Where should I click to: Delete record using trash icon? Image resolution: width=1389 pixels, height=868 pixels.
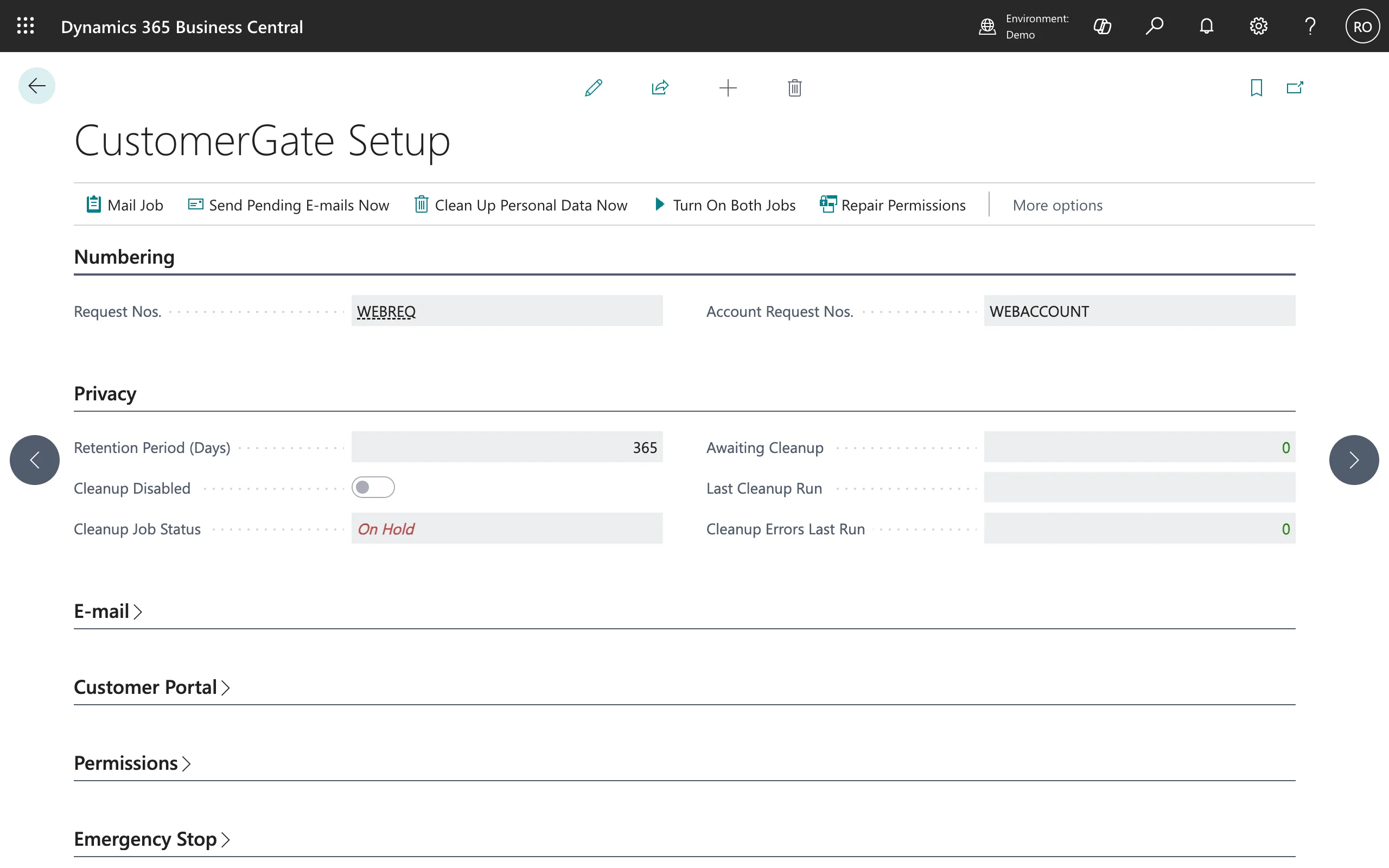click(x=794, y=88)
